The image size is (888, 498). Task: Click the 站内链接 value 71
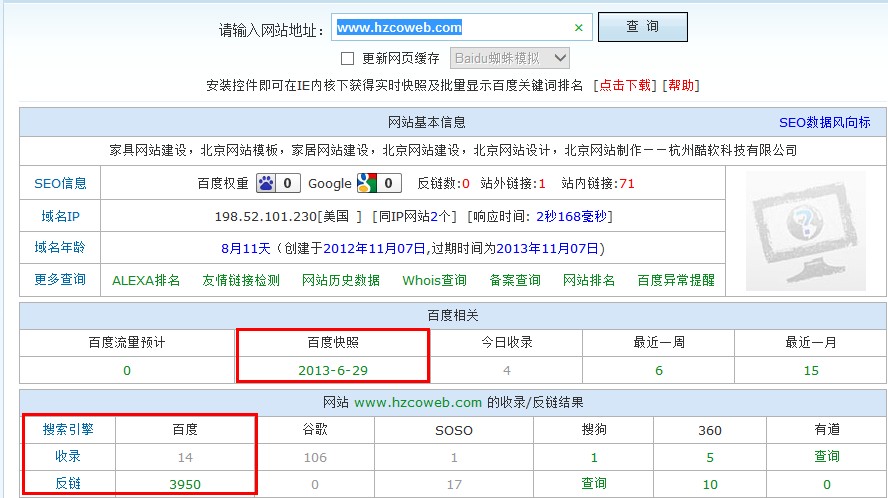[627, 184]
